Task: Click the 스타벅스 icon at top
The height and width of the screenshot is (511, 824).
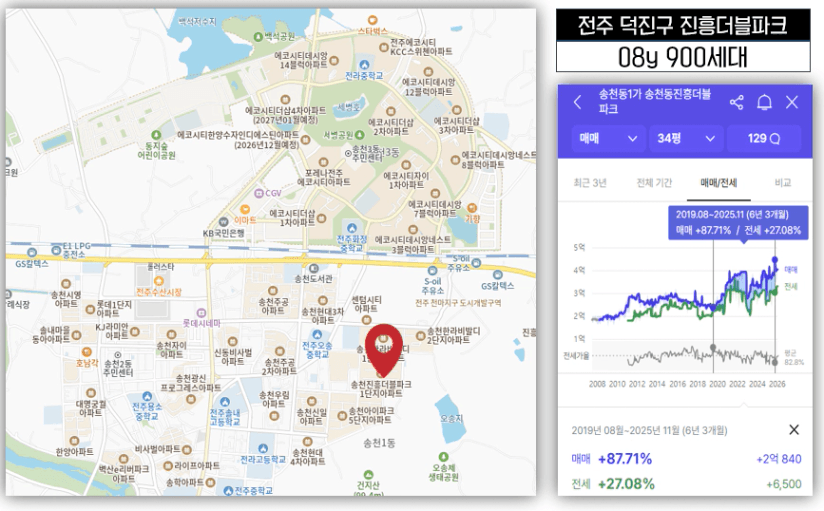Action: coord(373,20)
